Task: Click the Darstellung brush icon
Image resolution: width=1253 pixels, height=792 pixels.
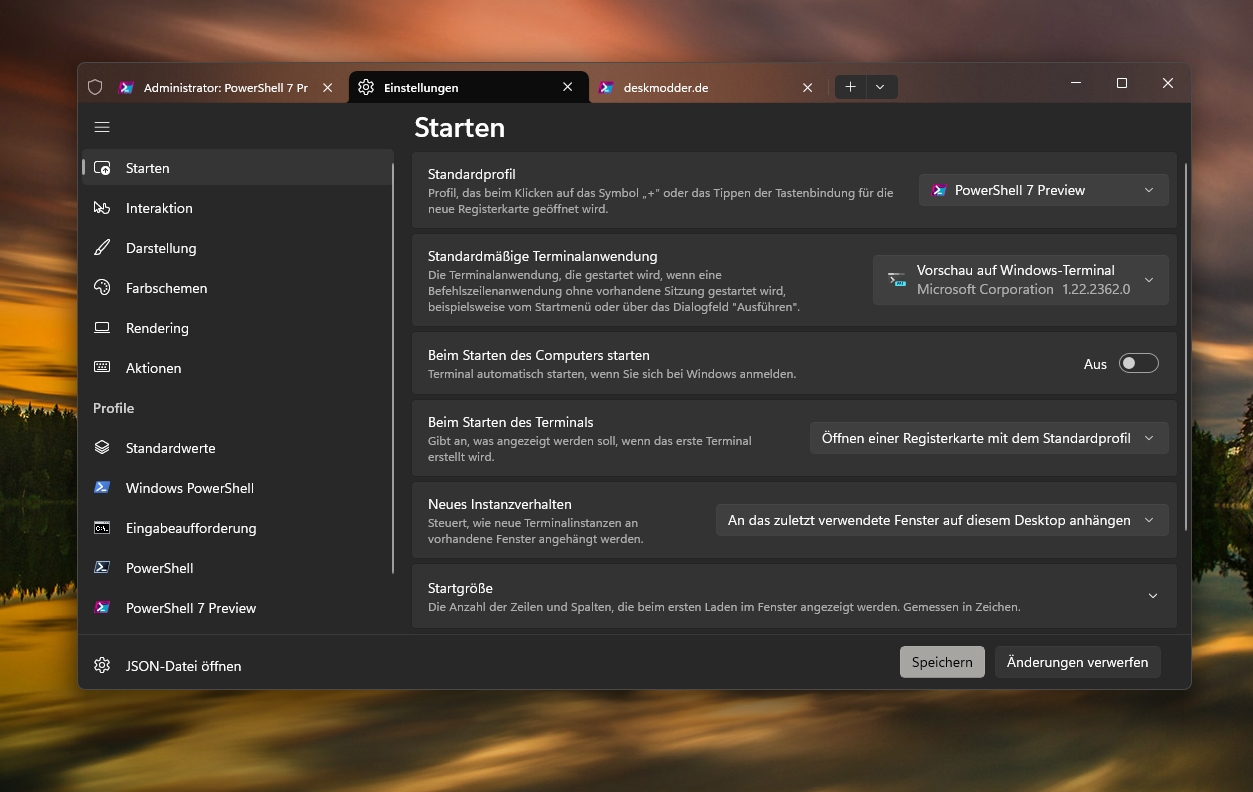Action: click(x=102, y=248)
